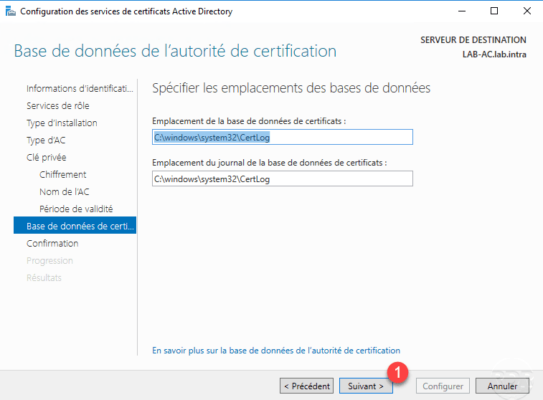Screen dimensions: 543x400
Task: Open the Période de validité sub-step
Action: click(x=76, y=209)
